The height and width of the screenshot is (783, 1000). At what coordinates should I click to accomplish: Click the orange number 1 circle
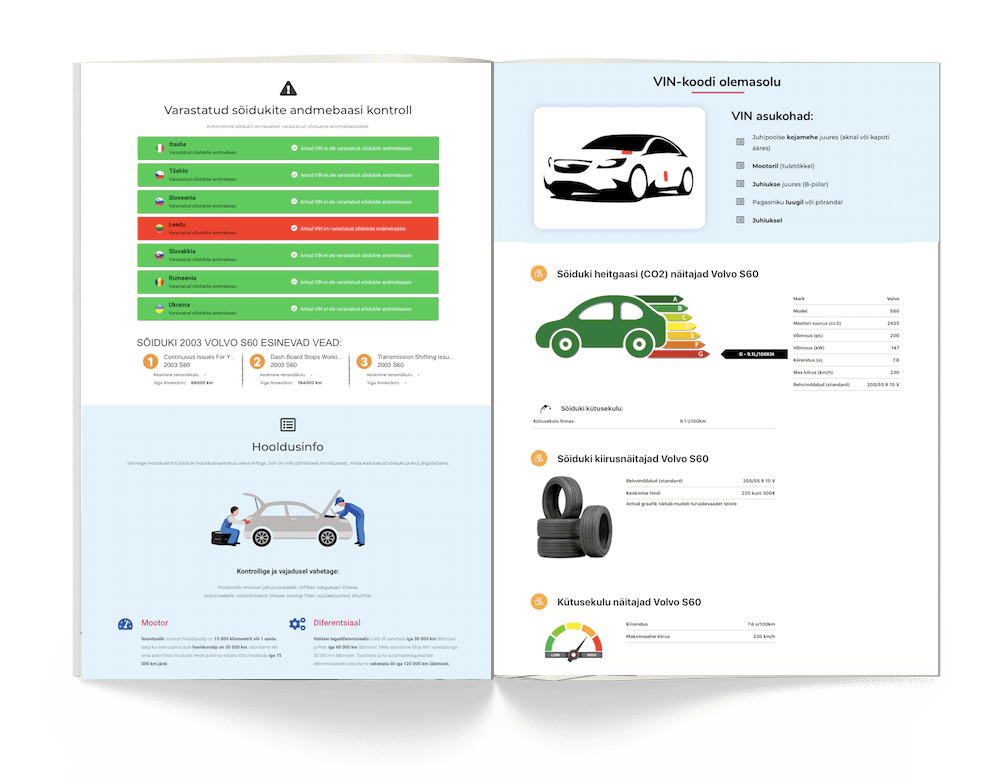(151, 362)
